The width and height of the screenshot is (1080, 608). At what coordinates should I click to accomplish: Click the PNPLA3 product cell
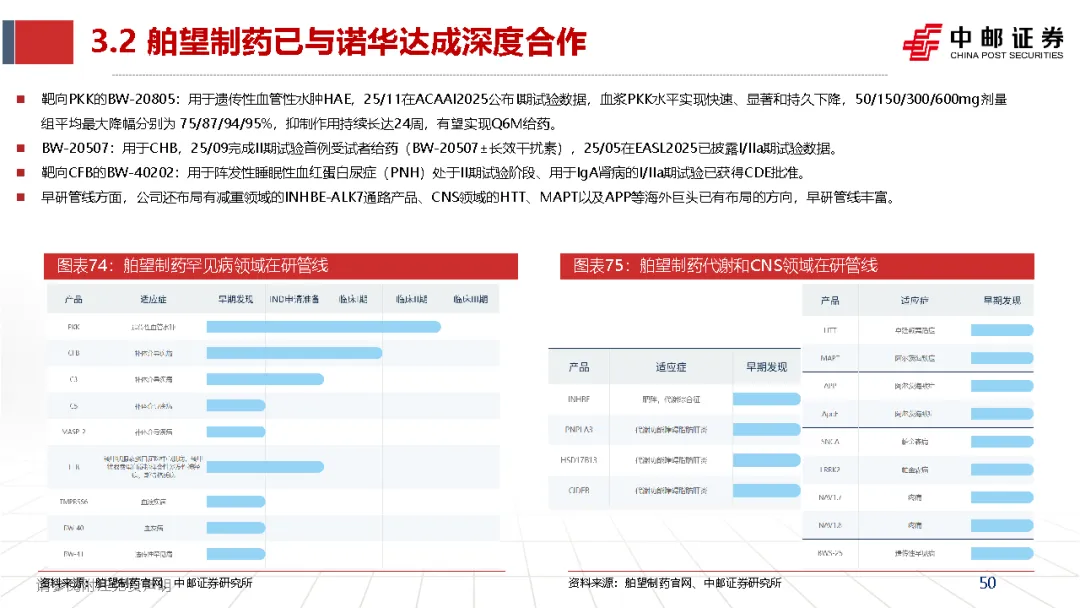[x=579, y=430]
